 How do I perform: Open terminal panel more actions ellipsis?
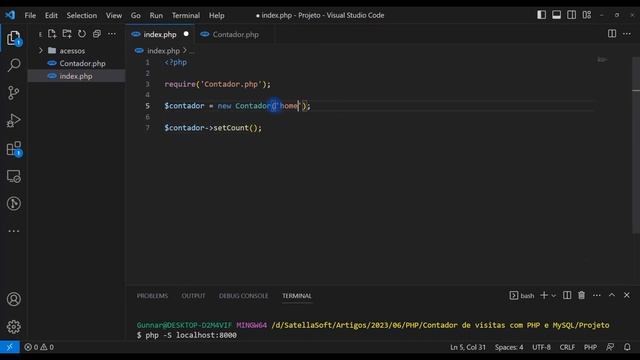pos(597,295)
